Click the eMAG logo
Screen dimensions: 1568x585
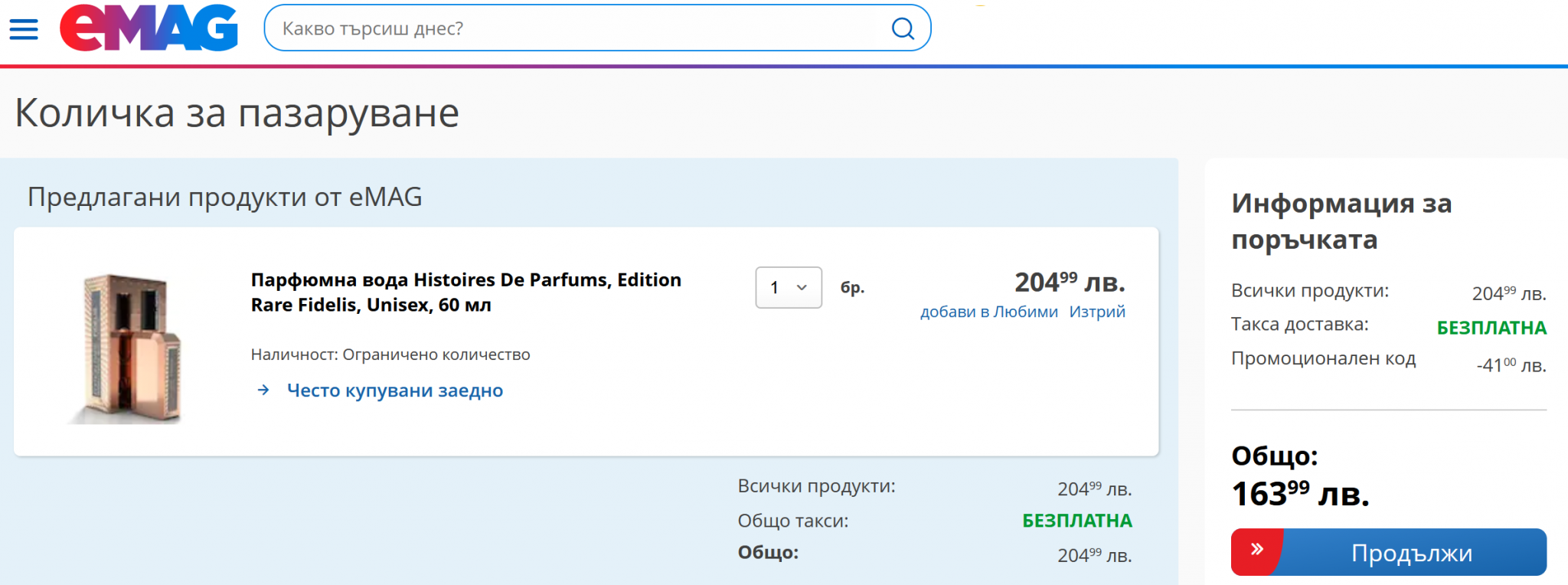point(149,28)
